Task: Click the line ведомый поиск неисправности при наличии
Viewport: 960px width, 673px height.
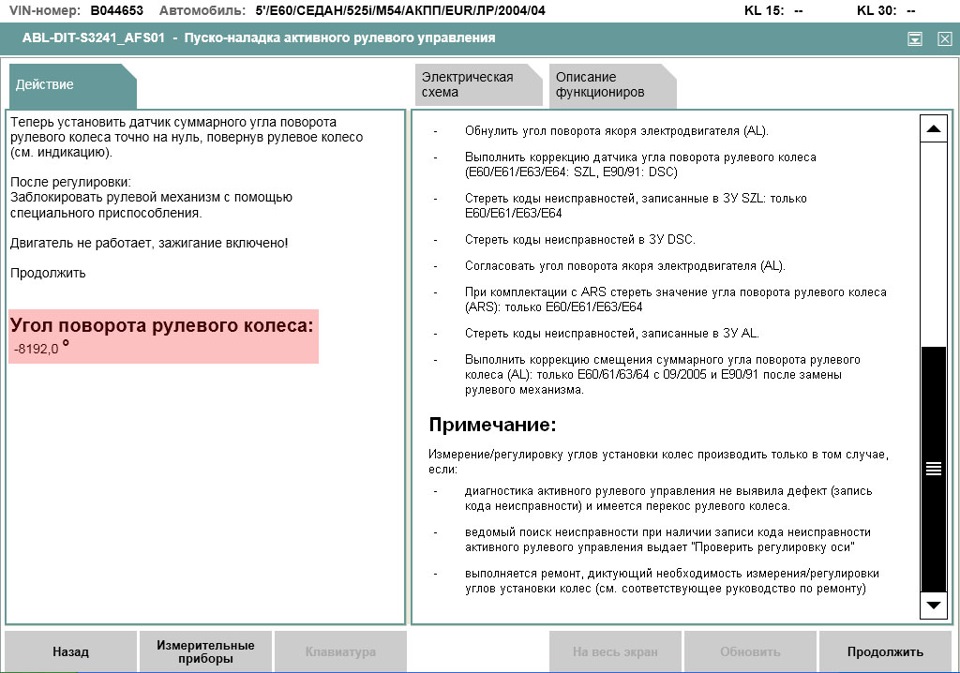Action: click(668, 540)
